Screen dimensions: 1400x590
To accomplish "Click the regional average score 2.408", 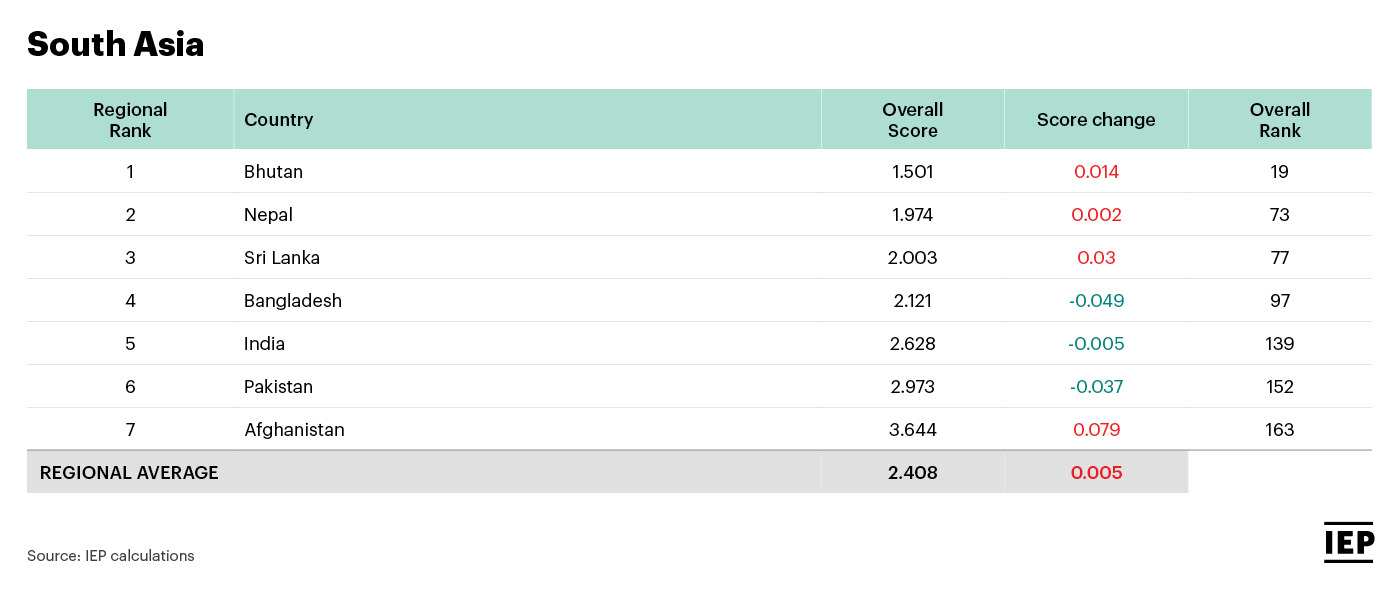I will tap(912, 473).
